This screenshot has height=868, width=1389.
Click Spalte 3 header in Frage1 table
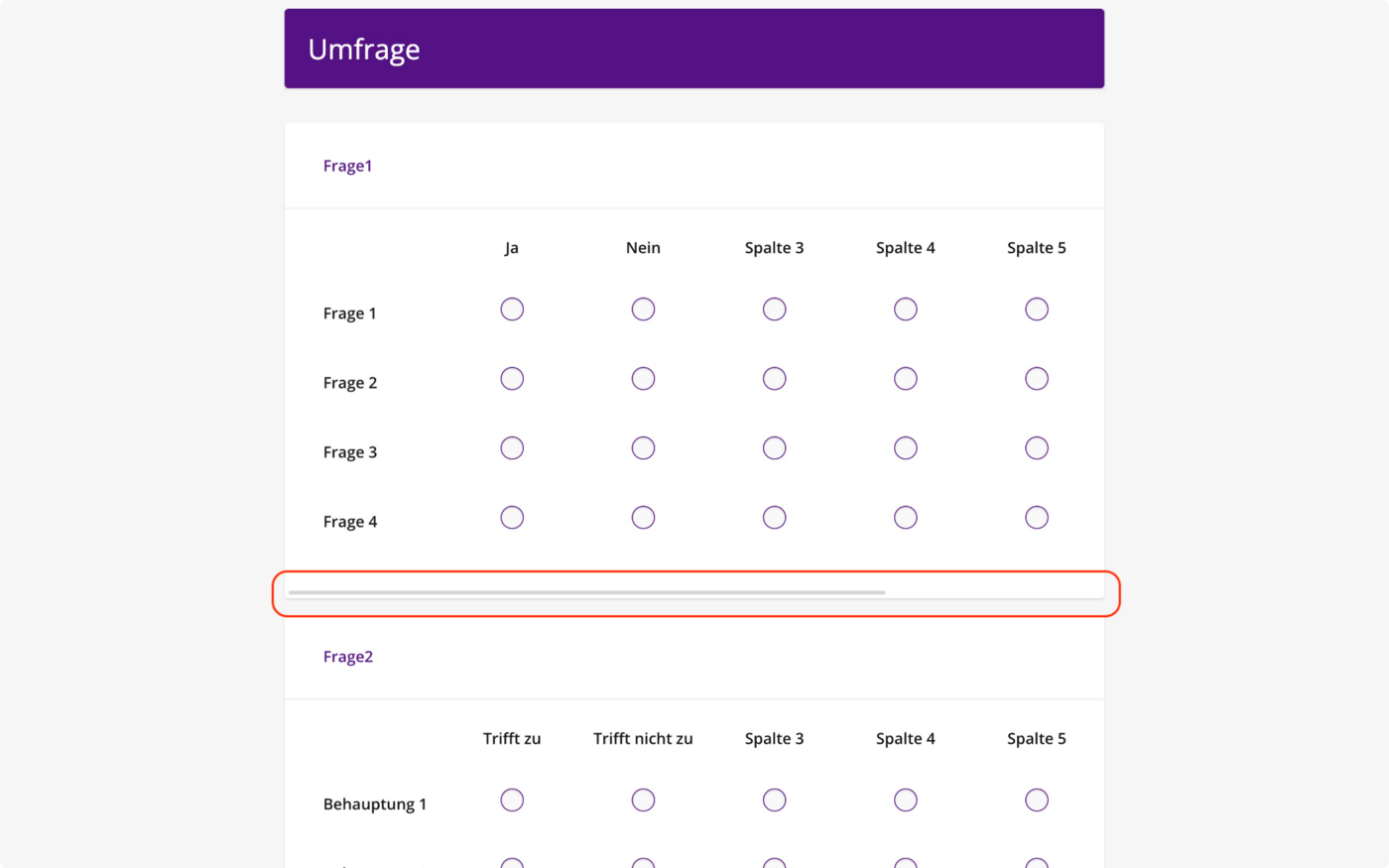click(774, 248)
